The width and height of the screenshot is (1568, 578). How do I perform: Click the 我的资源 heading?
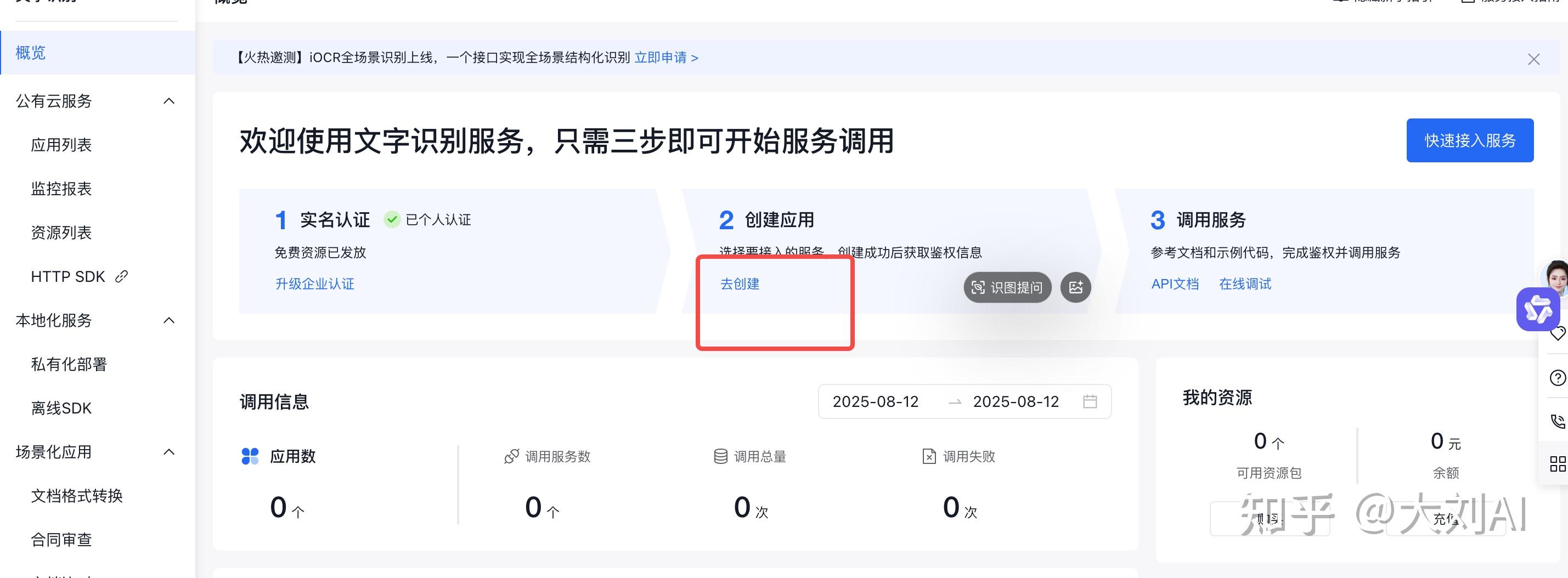(1217, 398)
